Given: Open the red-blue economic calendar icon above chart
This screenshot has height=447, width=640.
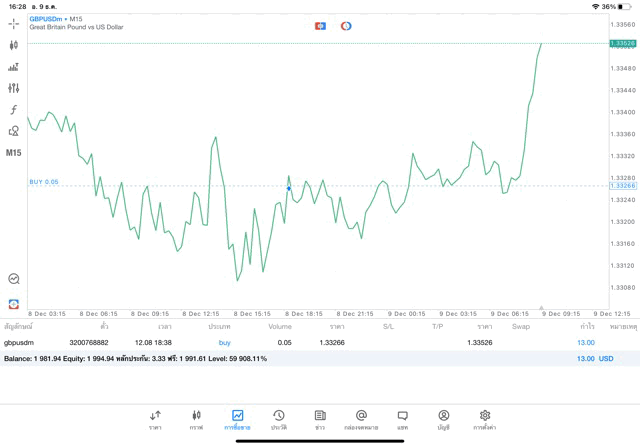Looking at the screenshot, I should tap(320, 25).
